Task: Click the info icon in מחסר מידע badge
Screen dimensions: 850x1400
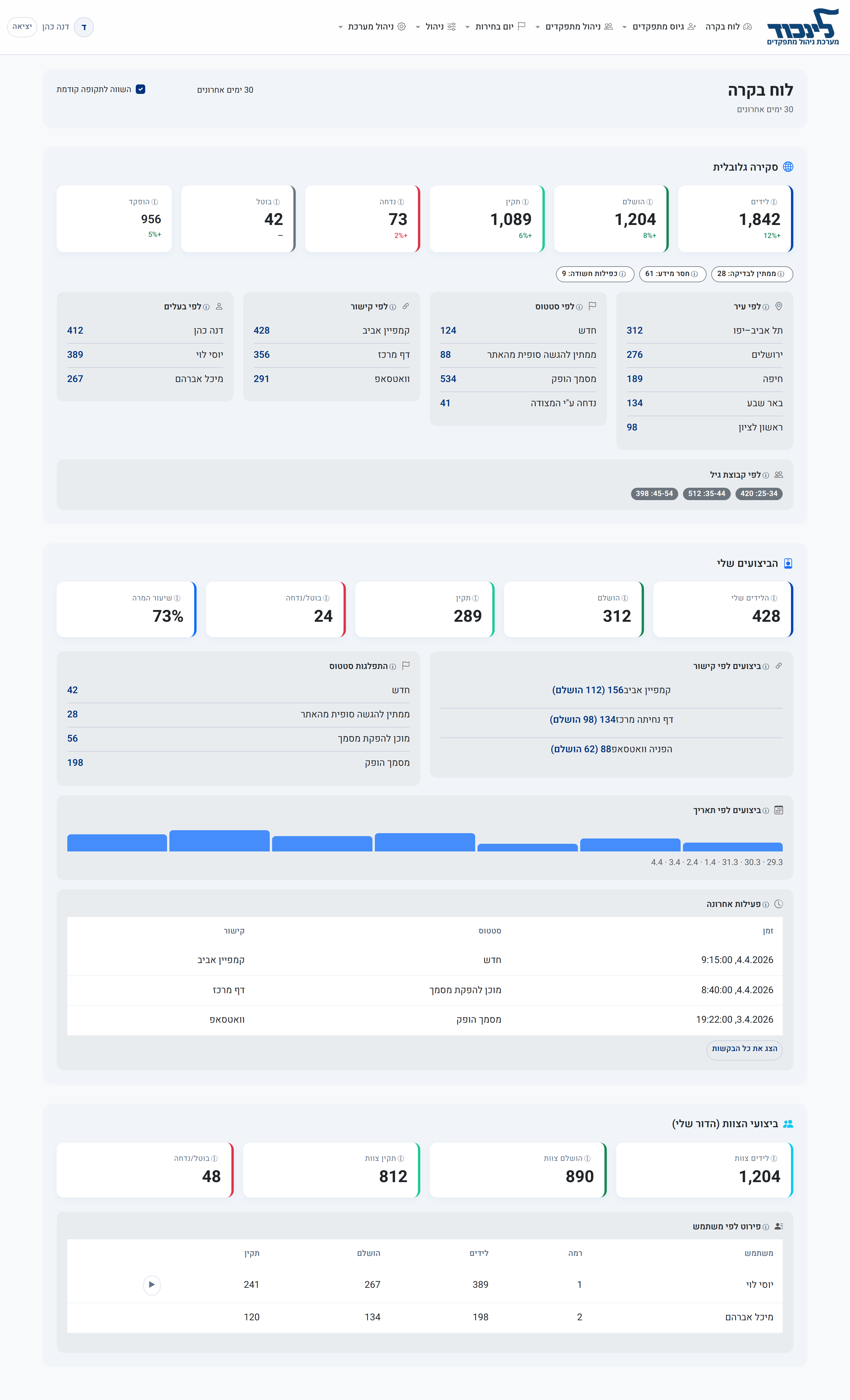Action: (694, 274)
